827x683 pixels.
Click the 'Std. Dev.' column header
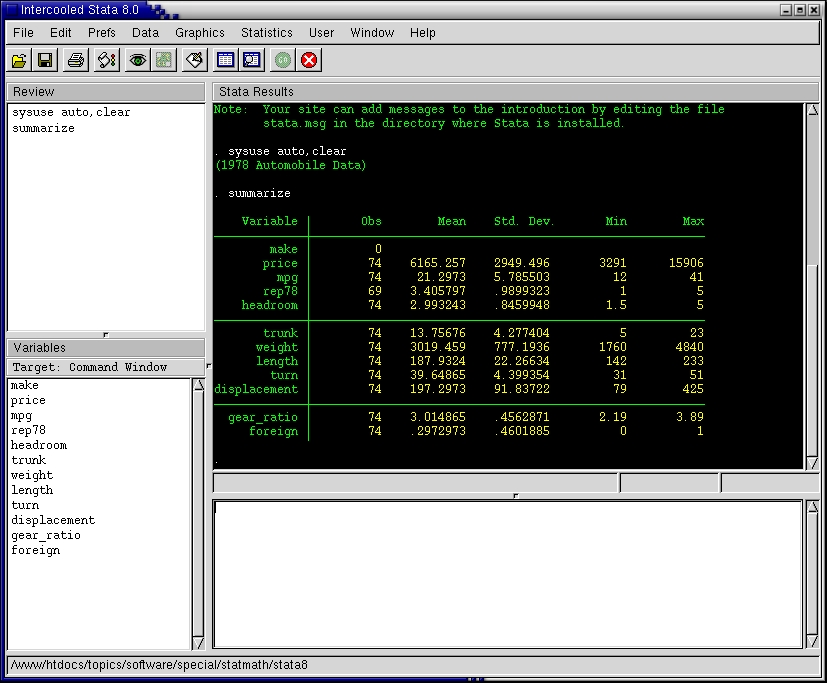point(524,222)
